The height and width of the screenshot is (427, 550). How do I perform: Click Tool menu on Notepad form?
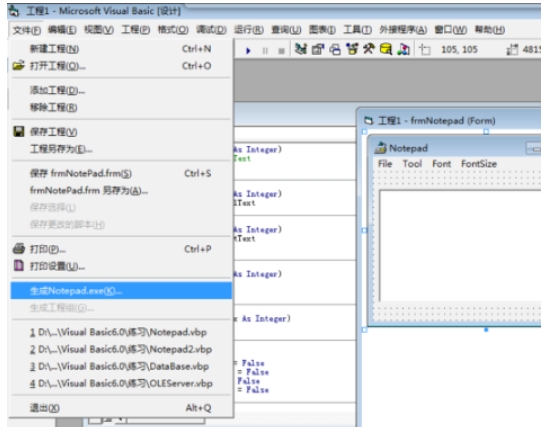coord(412,164)
